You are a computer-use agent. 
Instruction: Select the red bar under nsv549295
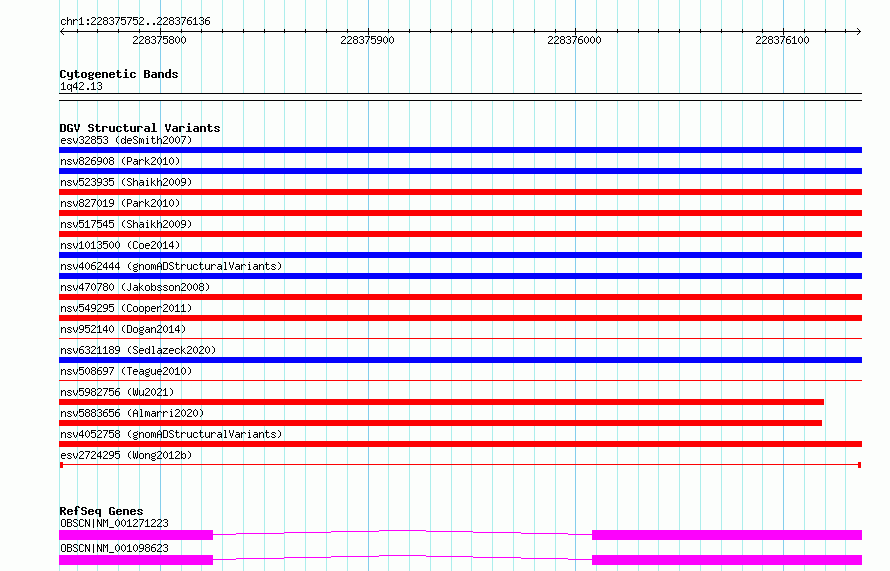[x=460, y=318]
